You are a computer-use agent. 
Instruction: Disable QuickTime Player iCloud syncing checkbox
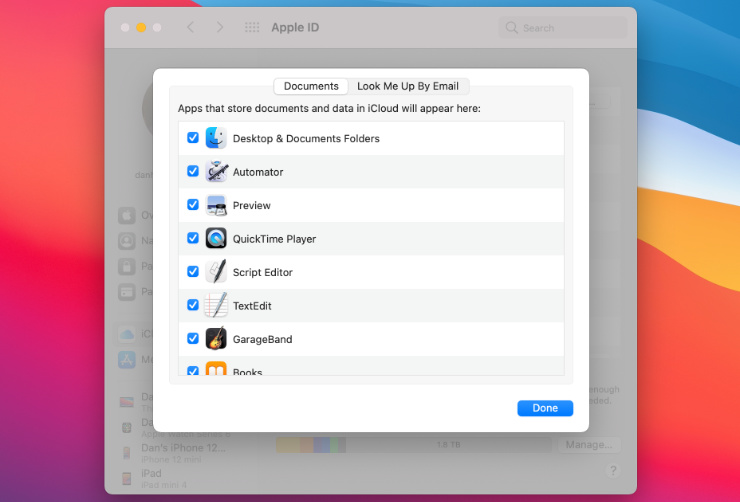coord(193,238)
